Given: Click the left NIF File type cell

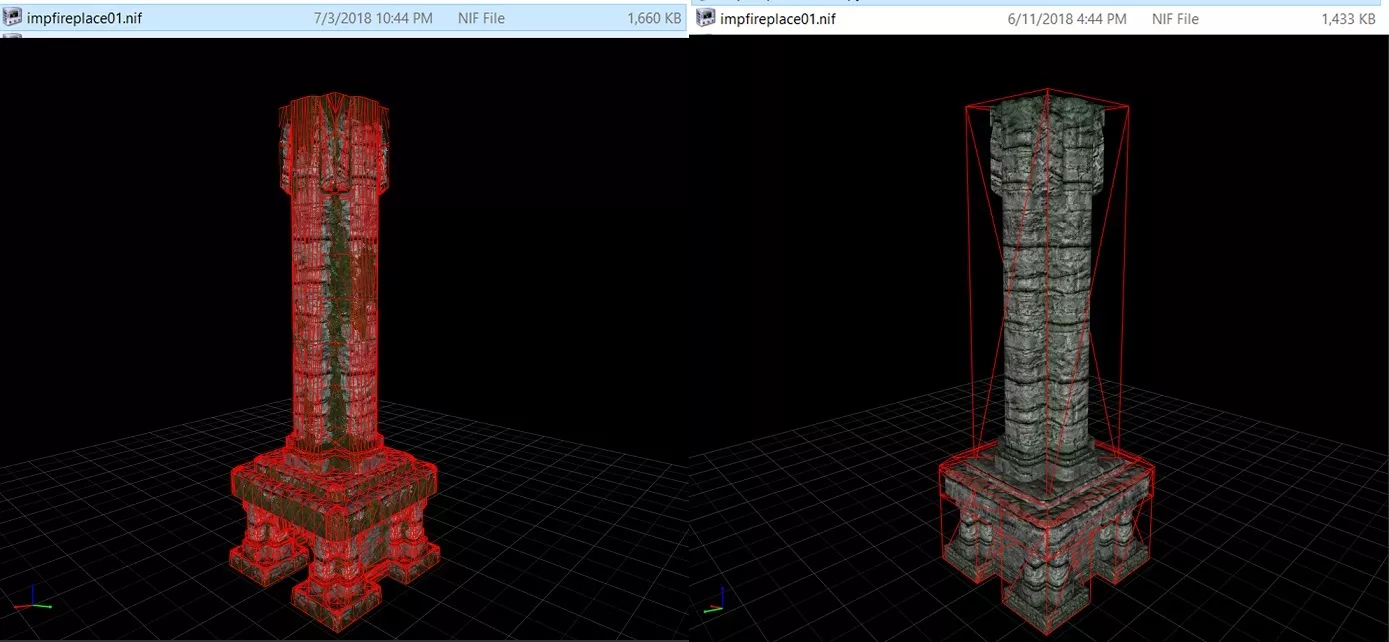Looking at the screenshot, I should pos(481,18).
